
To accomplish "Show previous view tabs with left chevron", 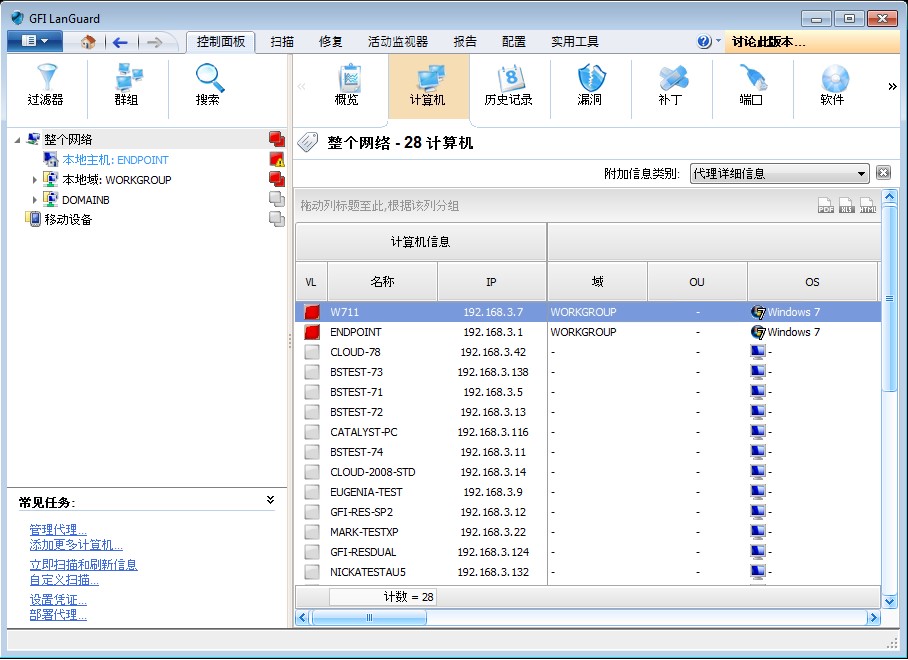I will tap(301, 86).
